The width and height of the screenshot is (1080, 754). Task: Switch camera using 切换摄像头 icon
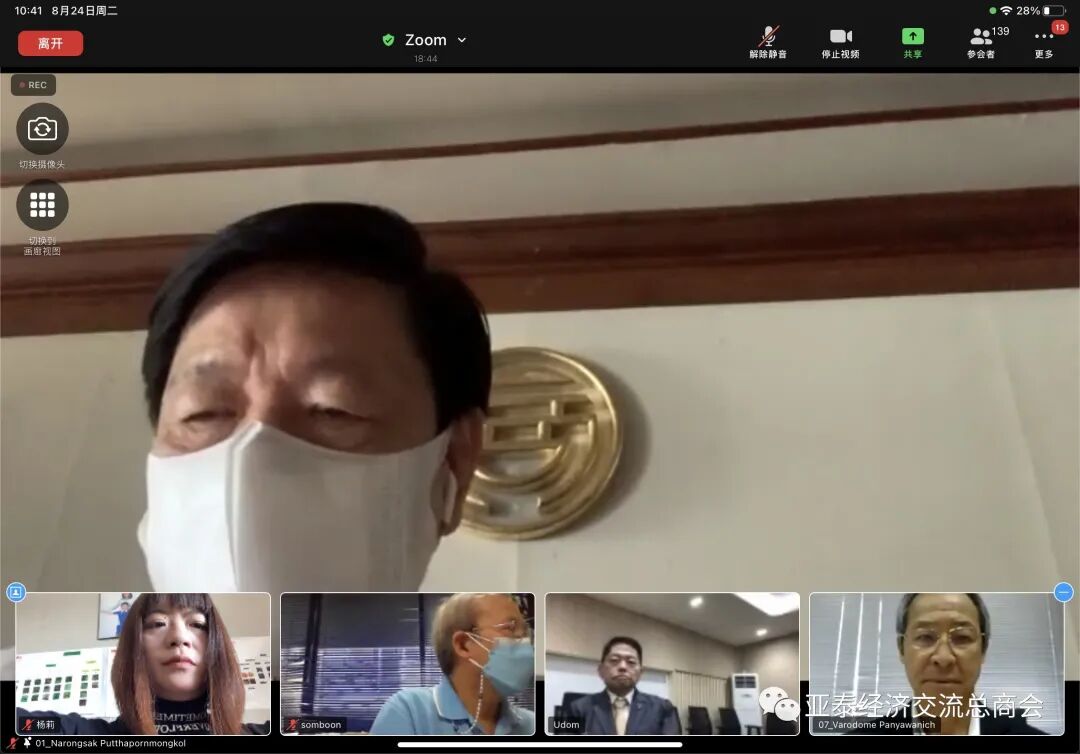42,129
